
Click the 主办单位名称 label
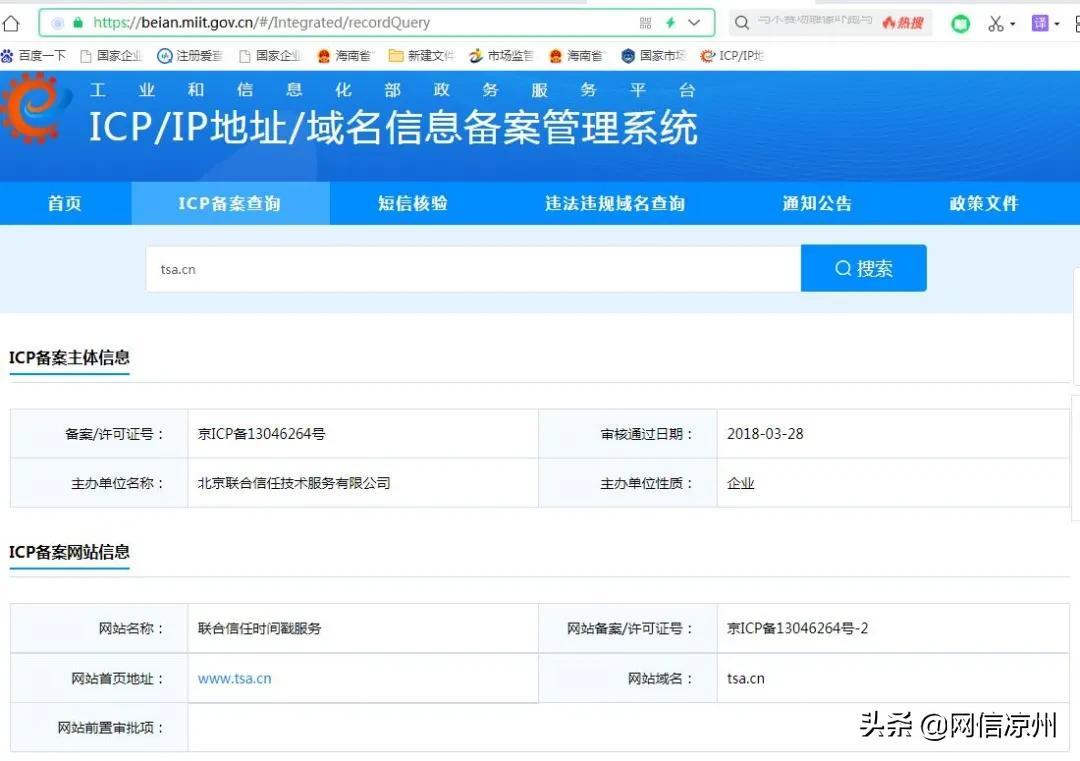coord(118,483)
